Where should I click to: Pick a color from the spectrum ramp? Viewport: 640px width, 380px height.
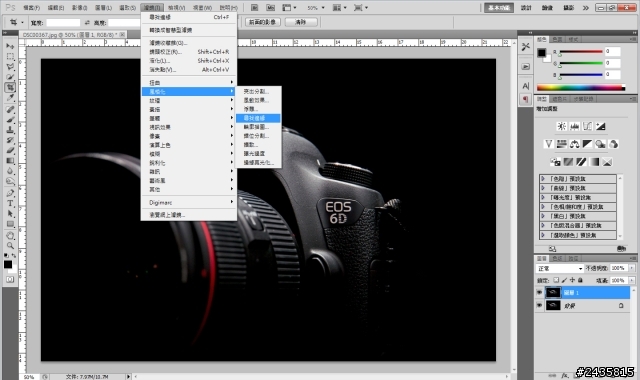(x=581, y=87)
